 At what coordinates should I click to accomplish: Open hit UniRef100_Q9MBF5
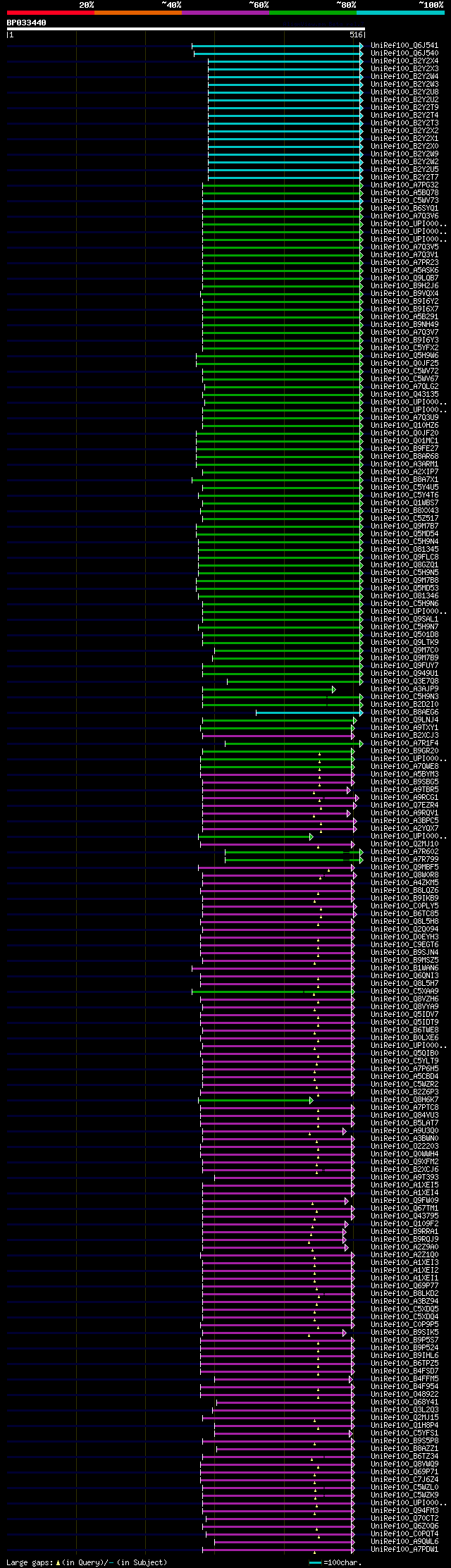(x=404, y=867)
